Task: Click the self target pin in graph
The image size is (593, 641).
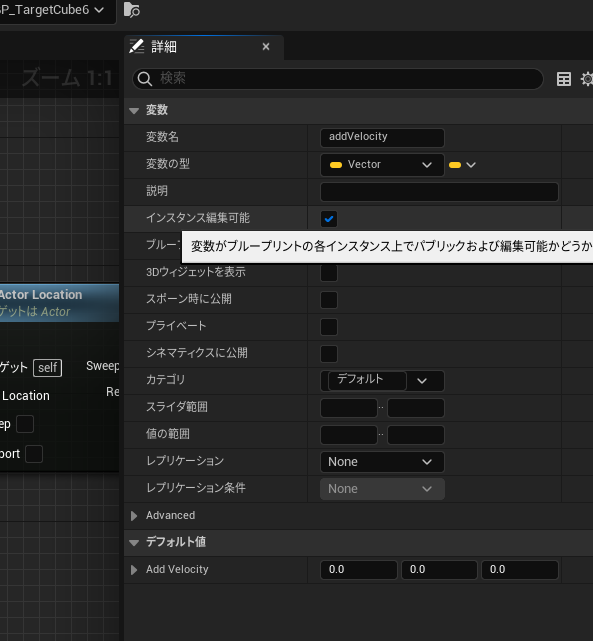Action: [x=47, y=368]
